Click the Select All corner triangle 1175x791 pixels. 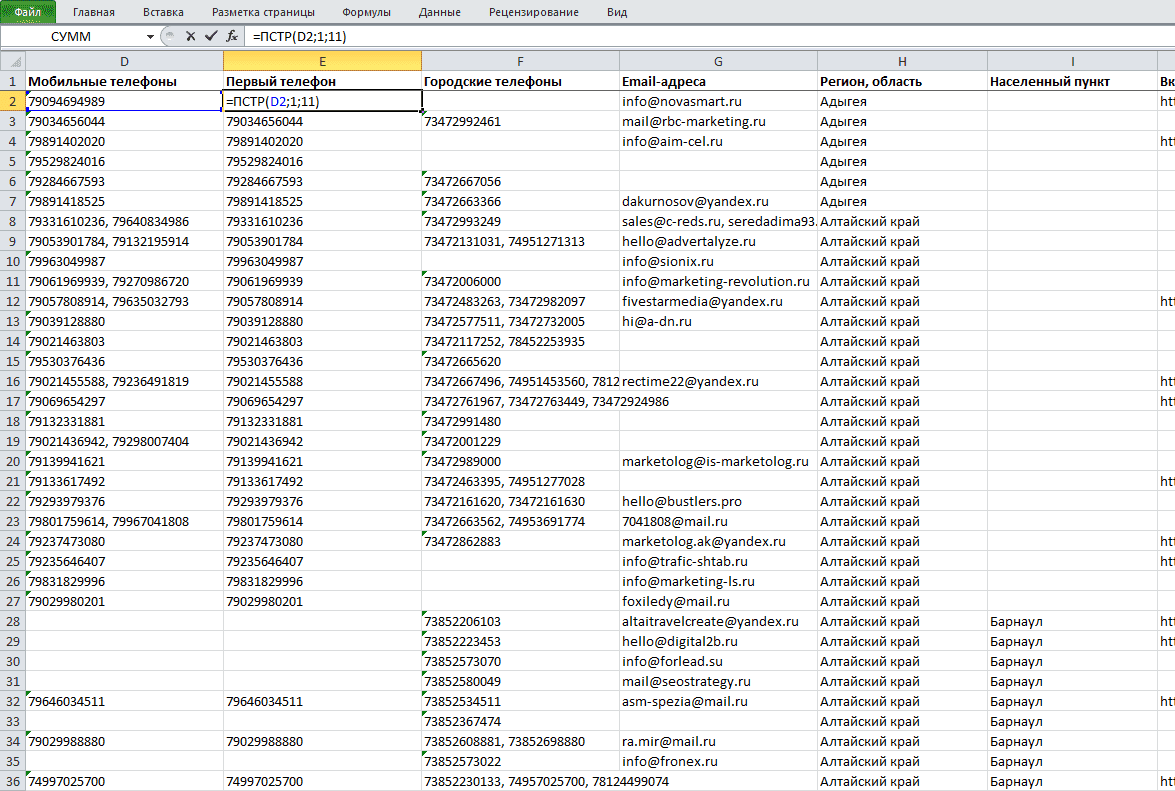pos(13,61)
